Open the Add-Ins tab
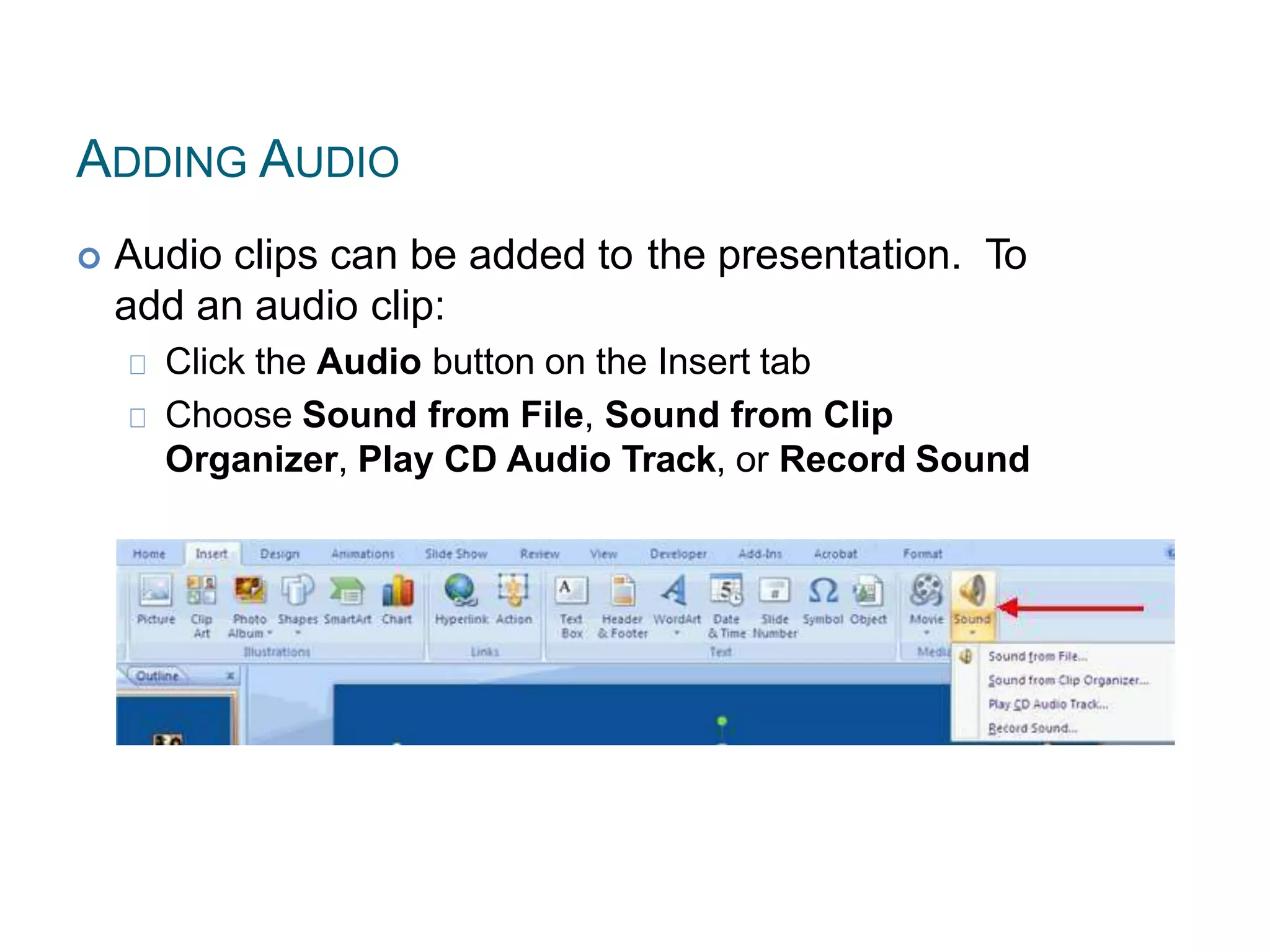Screen dimensions: 1270x952 tap(760, 553)
